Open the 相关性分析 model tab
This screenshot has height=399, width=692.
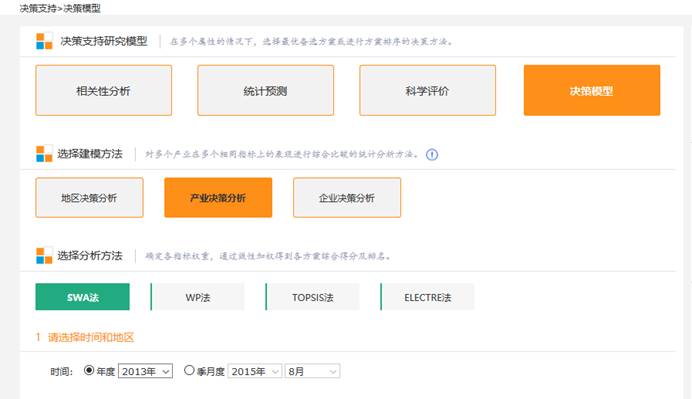coord(104,90)
